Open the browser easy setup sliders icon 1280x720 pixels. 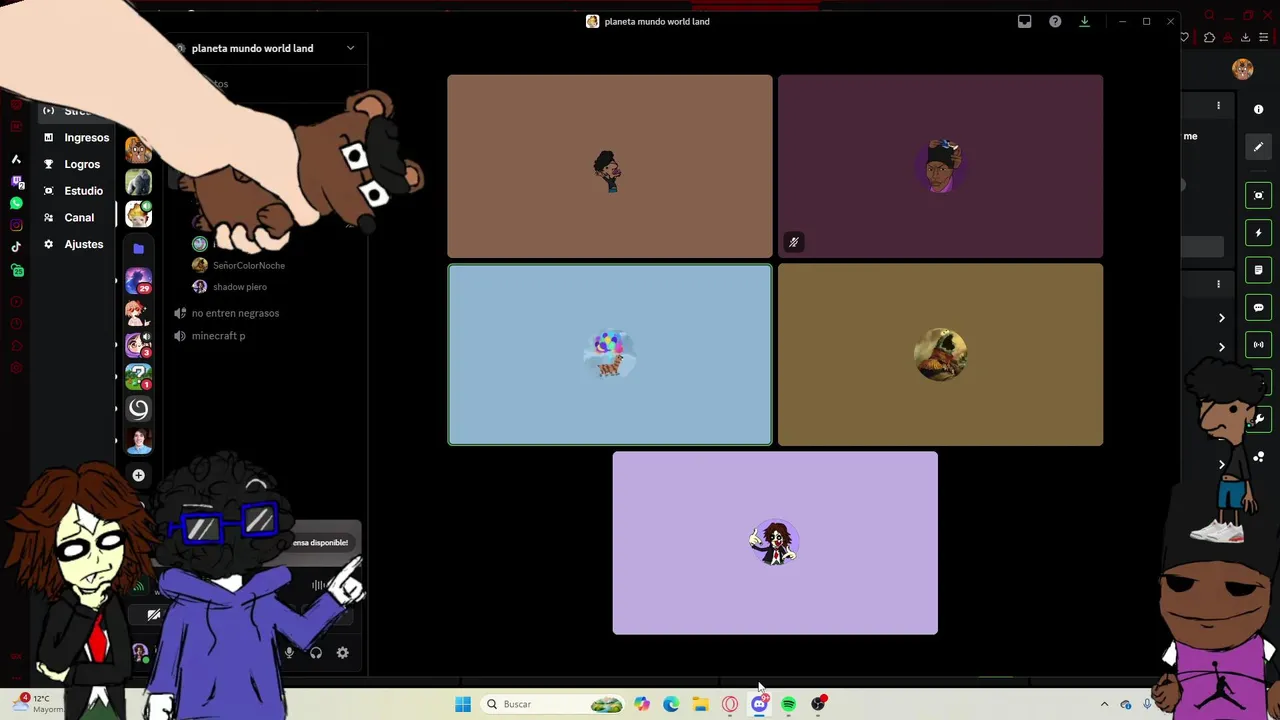(x=1263, y=38)
